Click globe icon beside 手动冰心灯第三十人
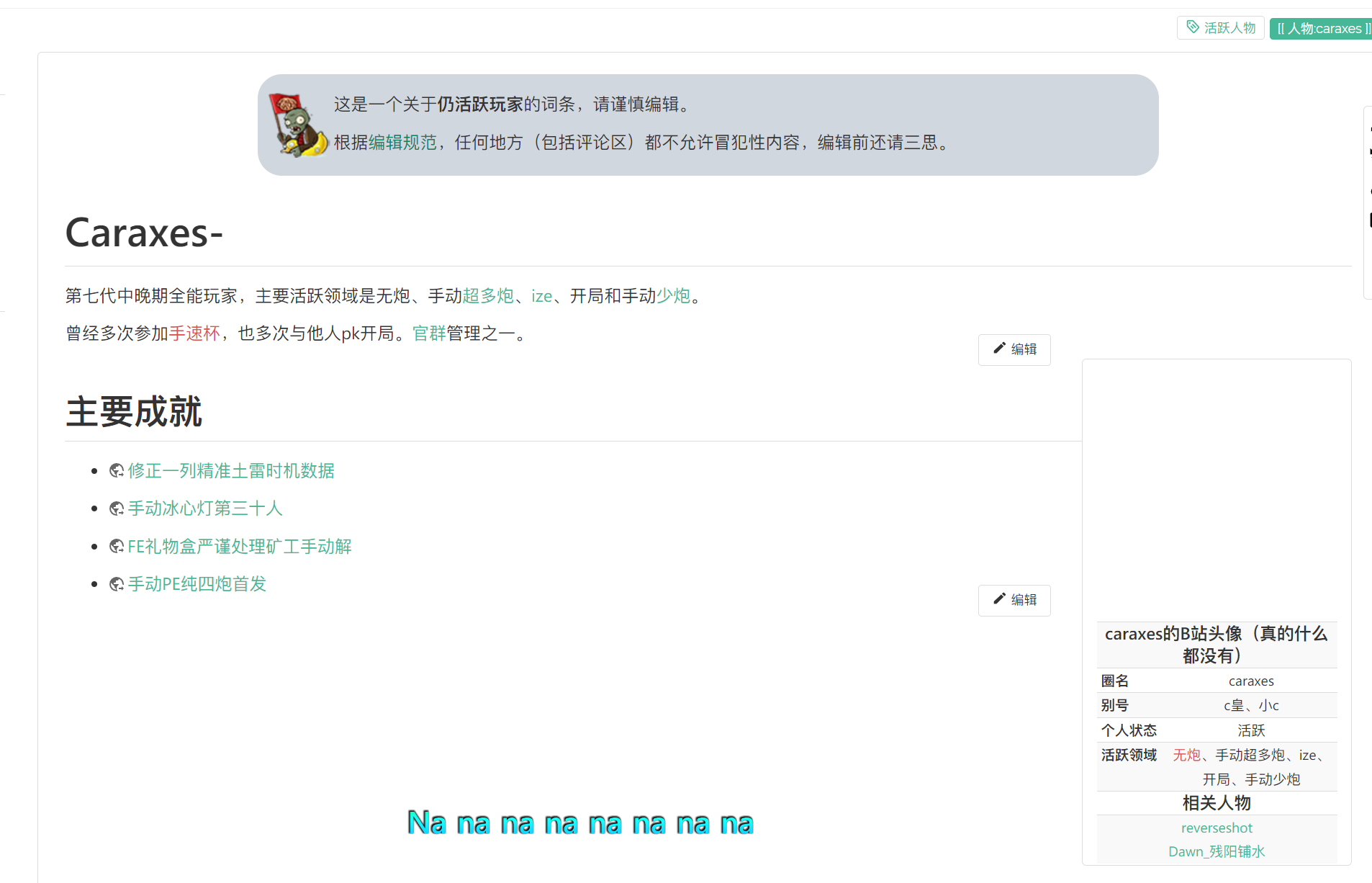This screenshot has height=883, width=1372. [x=117, y=508]
